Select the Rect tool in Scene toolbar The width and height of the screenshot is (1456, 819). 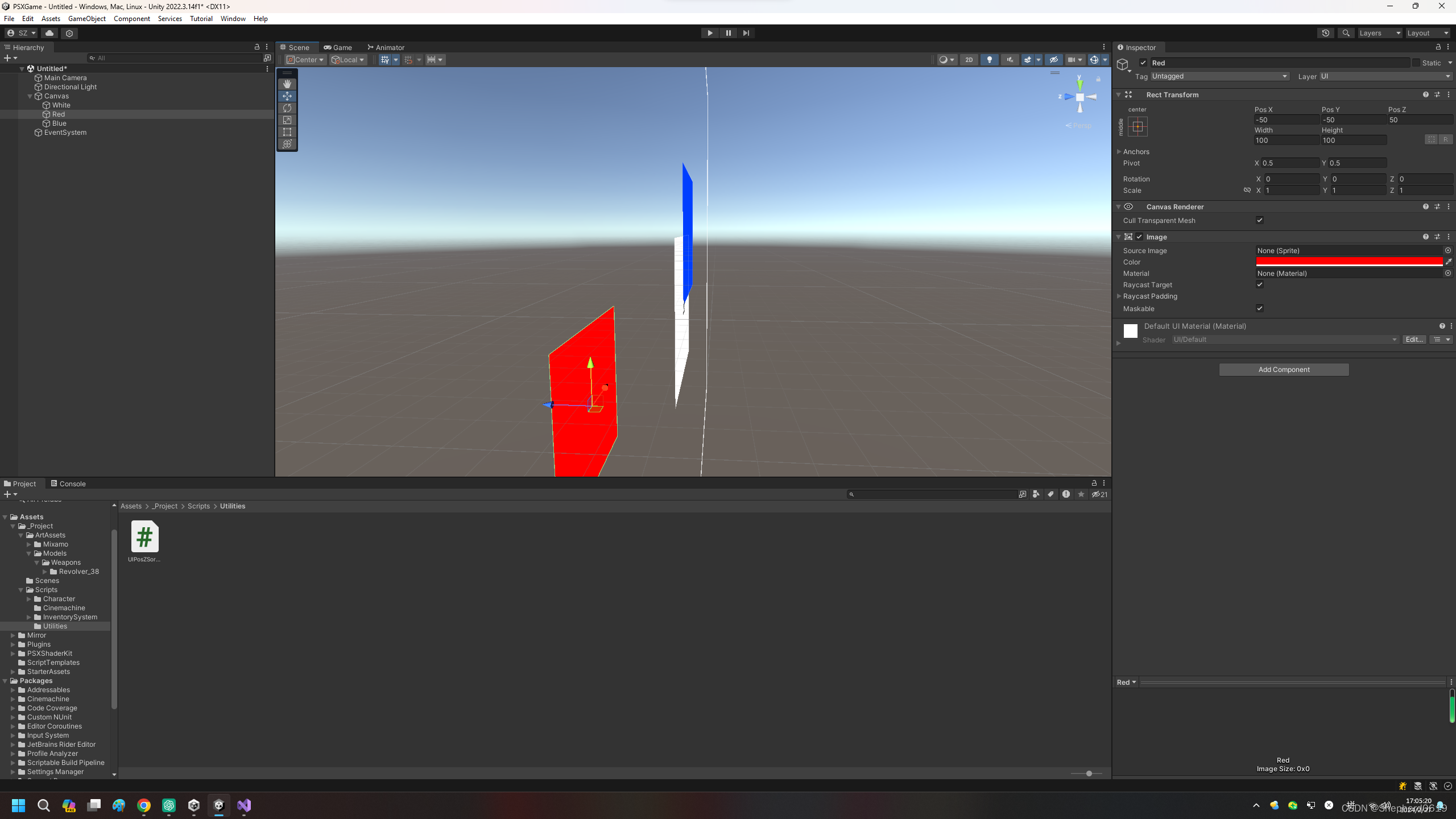287,132
